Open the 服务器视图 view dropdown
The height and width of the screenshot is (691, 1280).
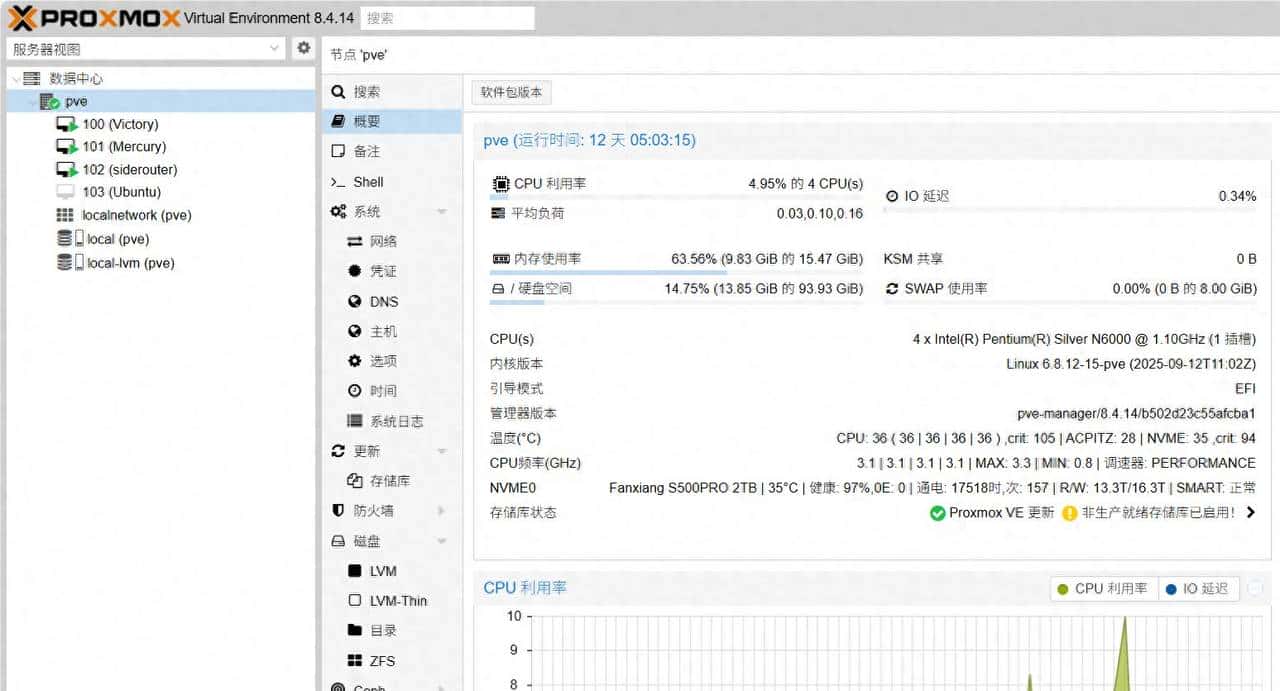(147, 49)
